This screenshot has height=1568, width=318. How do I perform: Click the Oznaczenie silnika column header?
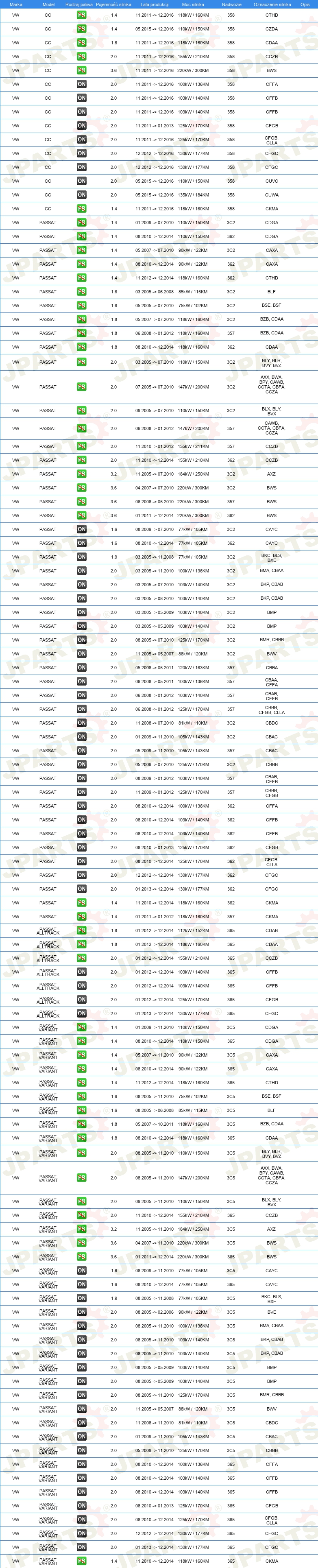(x=272, y=4)
